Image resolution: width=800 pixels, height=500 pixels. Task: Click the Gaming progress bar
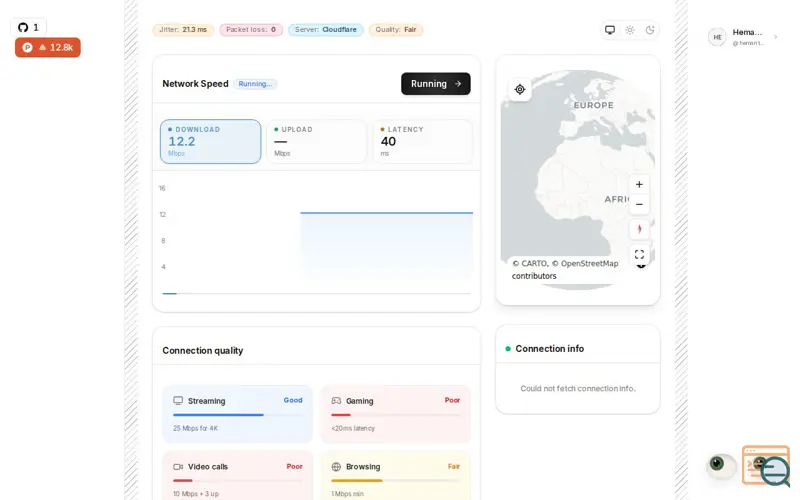pyautogui.click(x=395, y=415)
